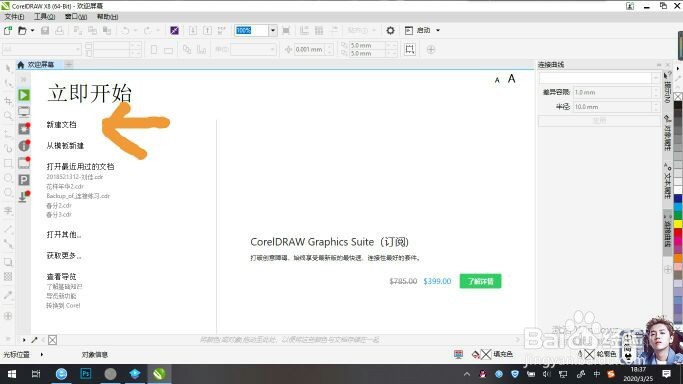Click the large A increase text size

512,79
